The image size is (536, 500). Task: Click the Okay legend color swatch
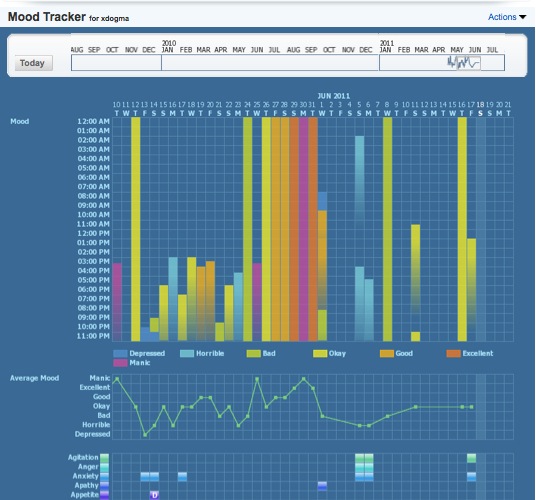point(320,353)
